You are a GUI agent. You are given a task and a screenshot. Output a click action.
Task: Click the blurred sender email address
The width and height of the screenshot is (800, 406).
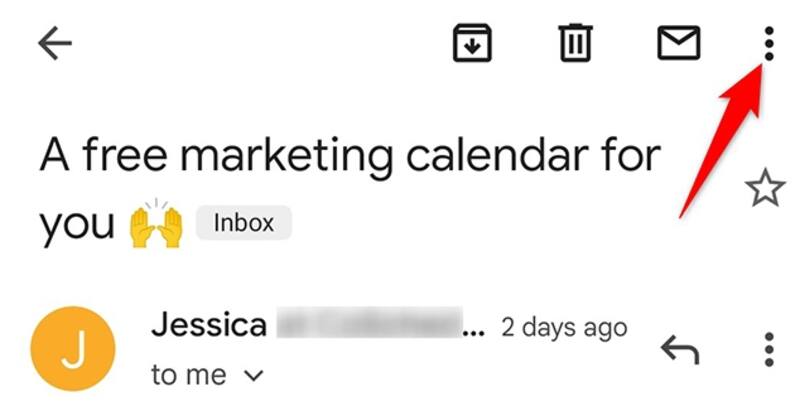[x=370, y=326]
